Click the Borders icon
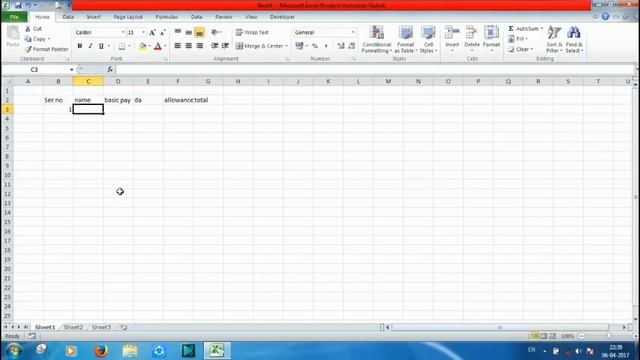 (x=122, y=46)
